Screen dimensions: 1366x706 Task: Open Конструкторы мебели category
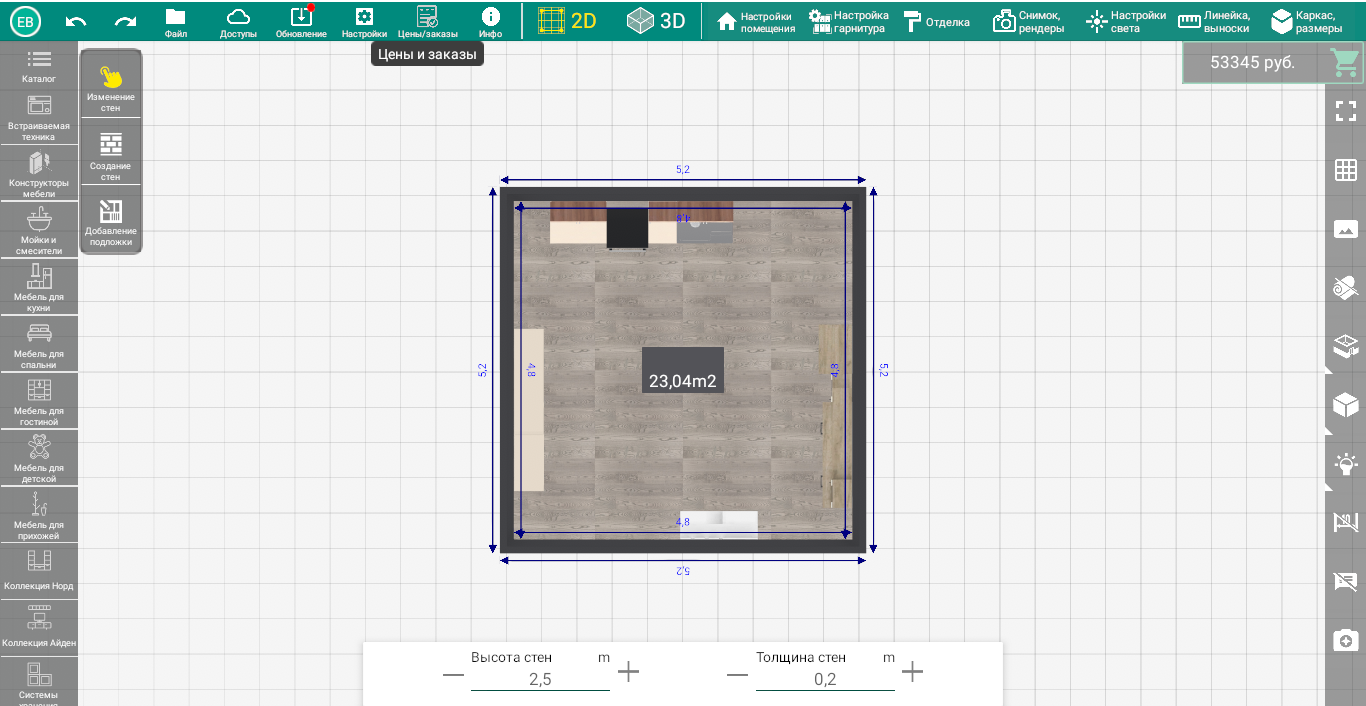point(39,174)
